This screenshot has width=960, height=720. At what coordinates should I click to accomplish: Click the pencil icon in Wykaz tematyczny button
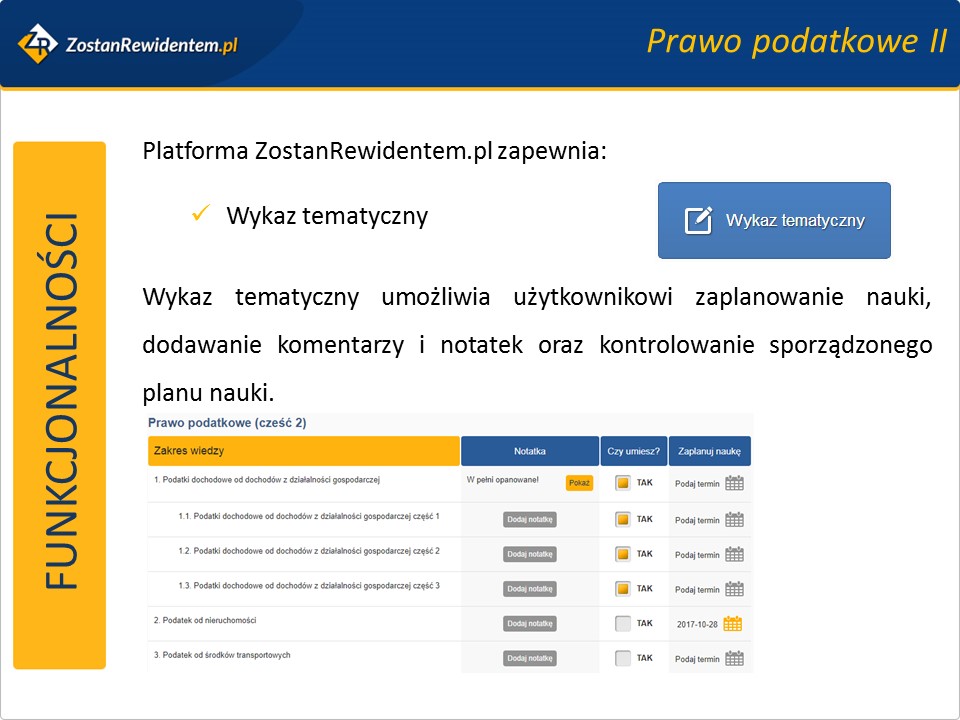coord(698,220)
